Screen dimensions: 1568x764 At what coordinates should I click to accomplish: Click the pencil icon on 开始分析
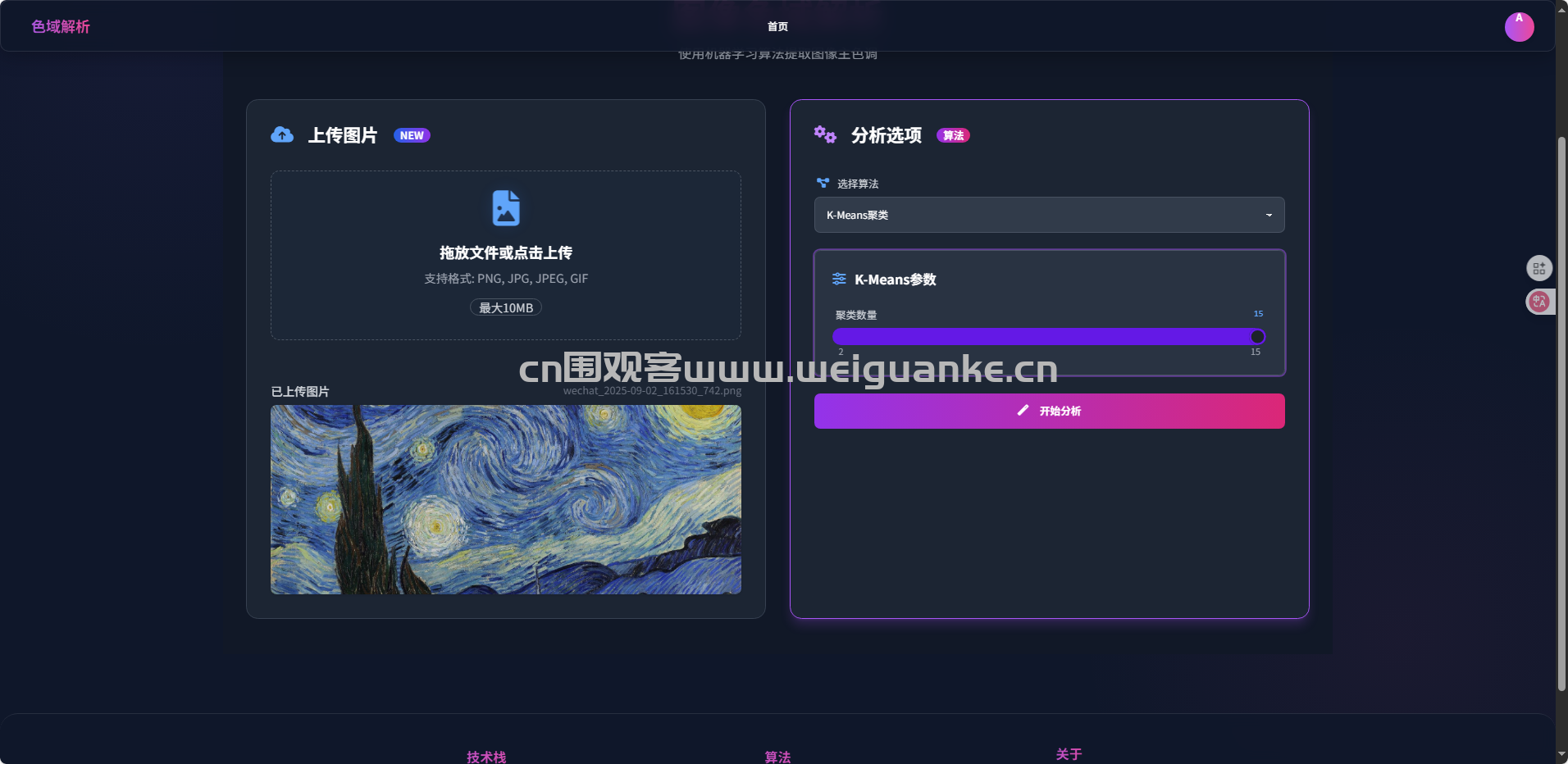(x=1023, y=410)
